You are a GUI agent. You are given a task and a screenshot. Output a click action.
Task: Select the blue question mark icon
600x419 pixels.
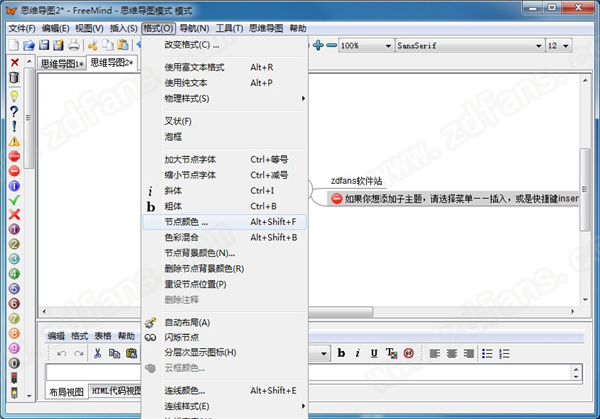pyautogui.click(x=14, y=111)
